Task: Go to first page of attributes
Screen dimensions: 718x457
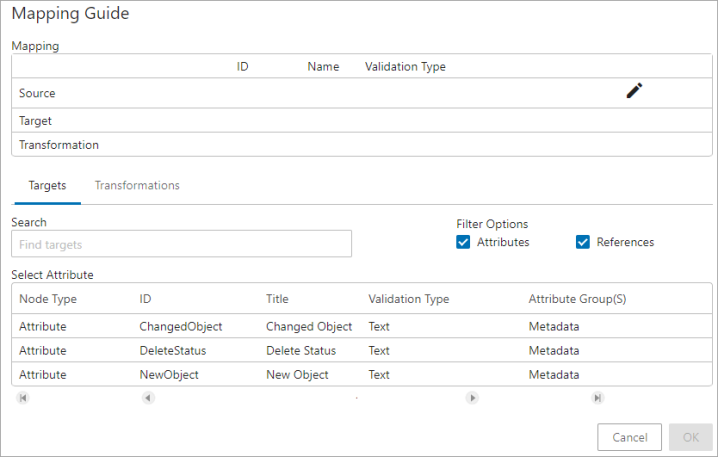Action: point(22,397)
